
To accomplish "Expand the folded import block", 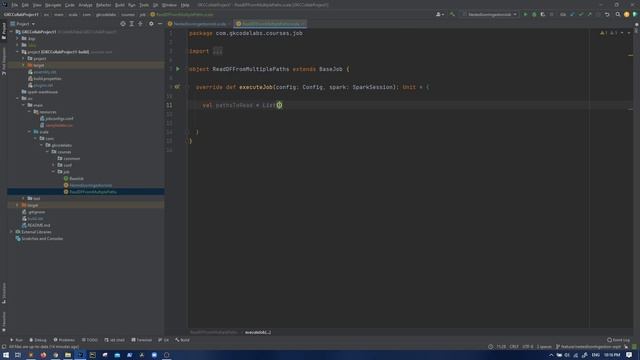I will coord(218,51).
